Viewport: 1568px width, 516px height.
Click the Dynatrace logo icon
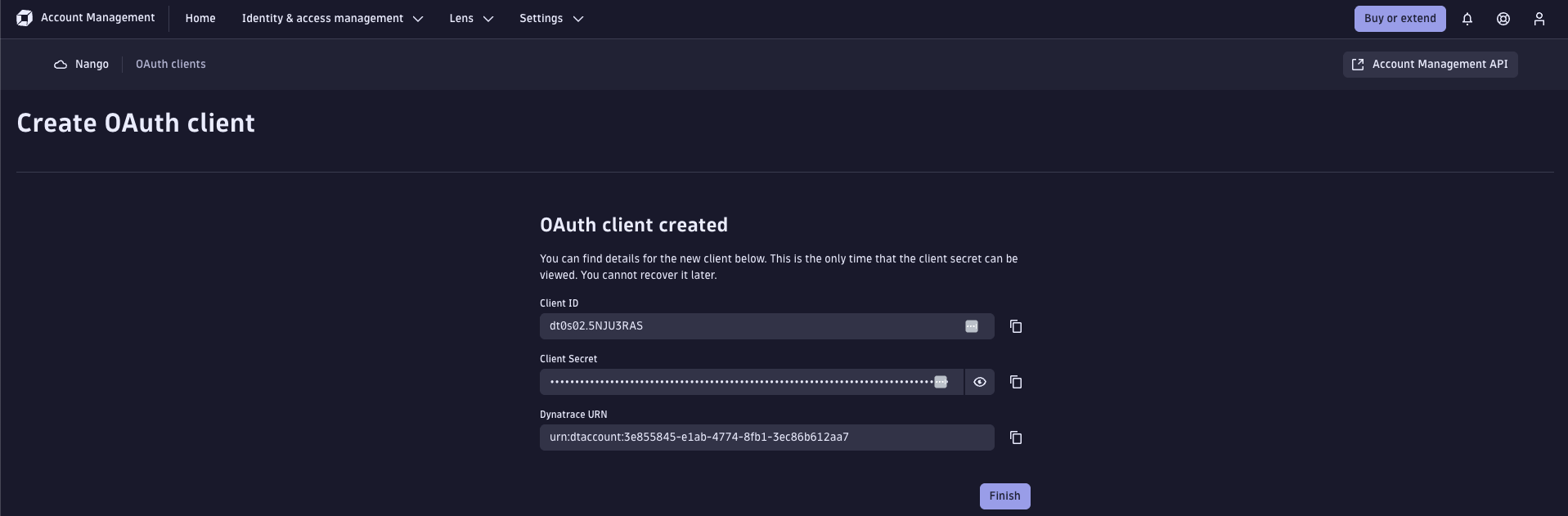click(x=25, y=18)
